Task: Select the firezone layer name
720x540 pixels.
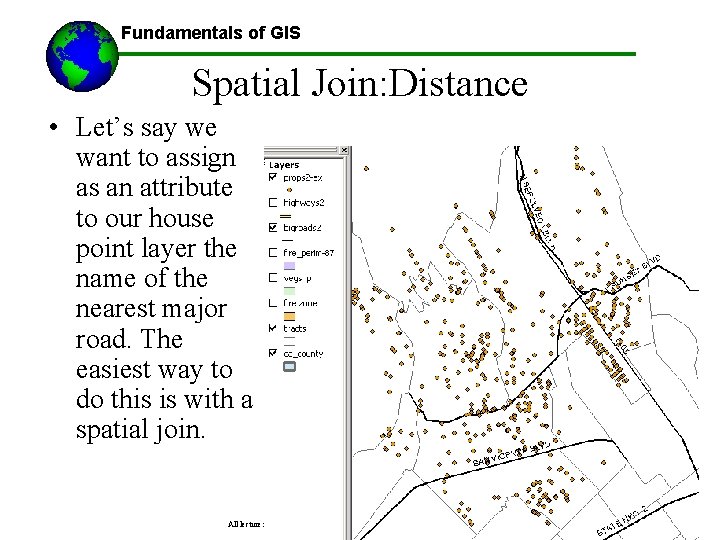Action: coord(300,303)
